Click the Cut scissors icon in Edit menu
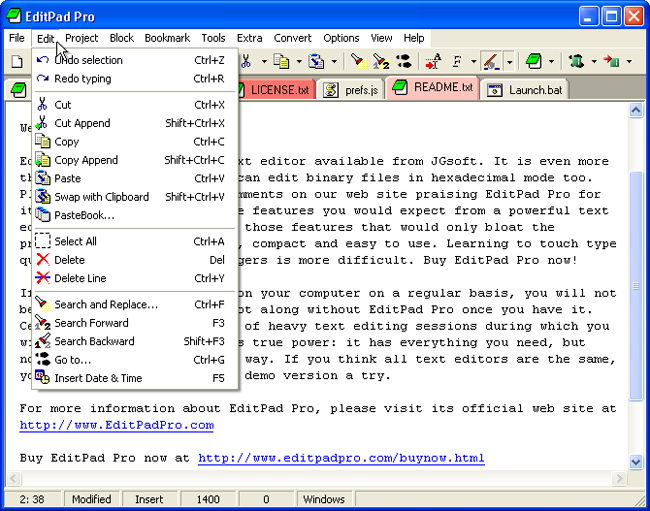Image resolution: width=650 pixels, height=511 pixels. coord(42,105)
